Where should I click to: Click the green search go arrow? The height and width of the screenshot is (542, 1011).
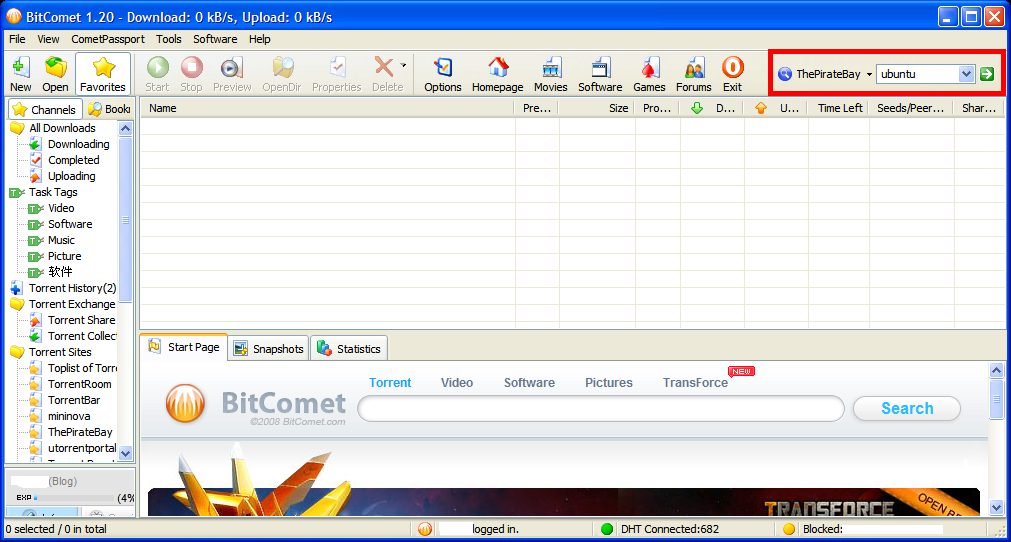(986, 74)
